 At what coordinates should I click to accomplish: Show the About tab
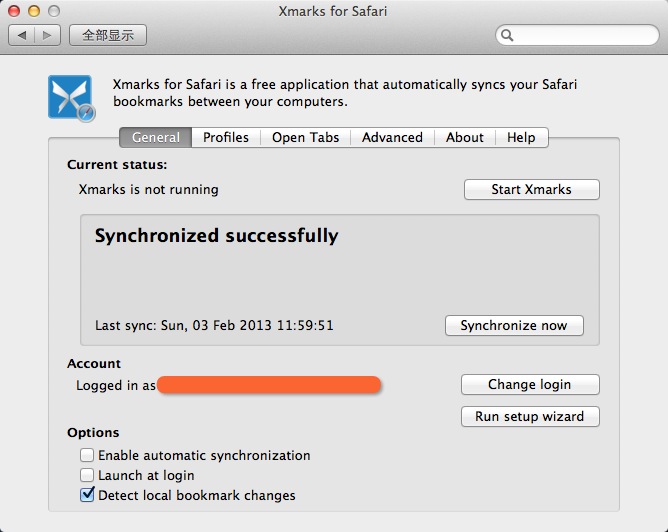(465, 138)
